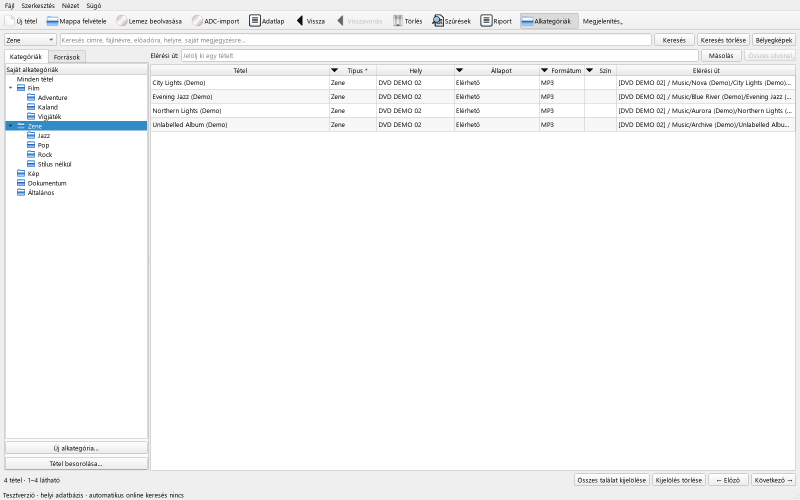Click the Saját alkategóriák tree header
Image resolution: width=800 pixels, height=500 pixels.
[x=76, y=69]
